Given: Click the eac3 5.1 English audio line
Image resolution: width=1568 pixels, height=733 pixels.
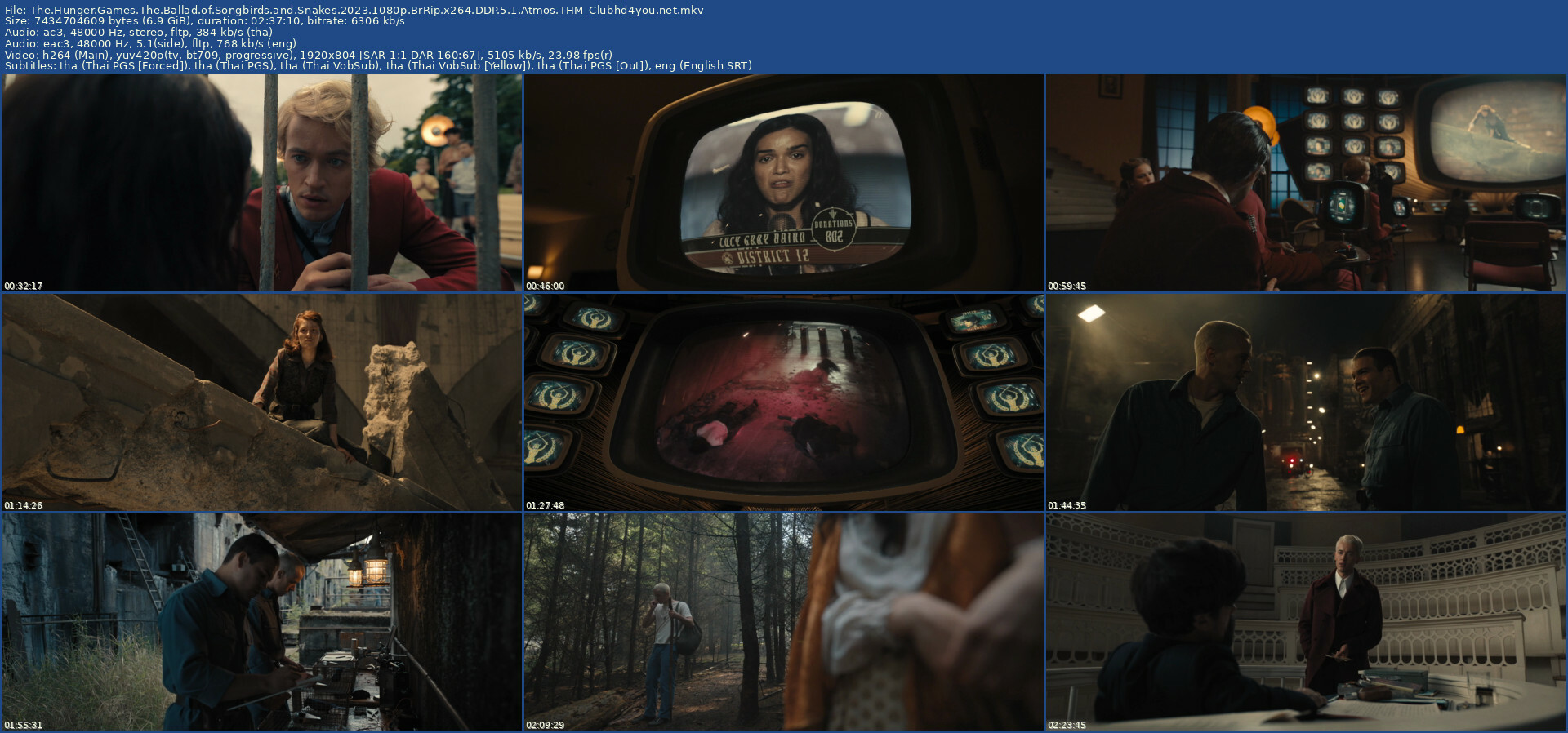Looking at the screenshot, I should (150, 43).
